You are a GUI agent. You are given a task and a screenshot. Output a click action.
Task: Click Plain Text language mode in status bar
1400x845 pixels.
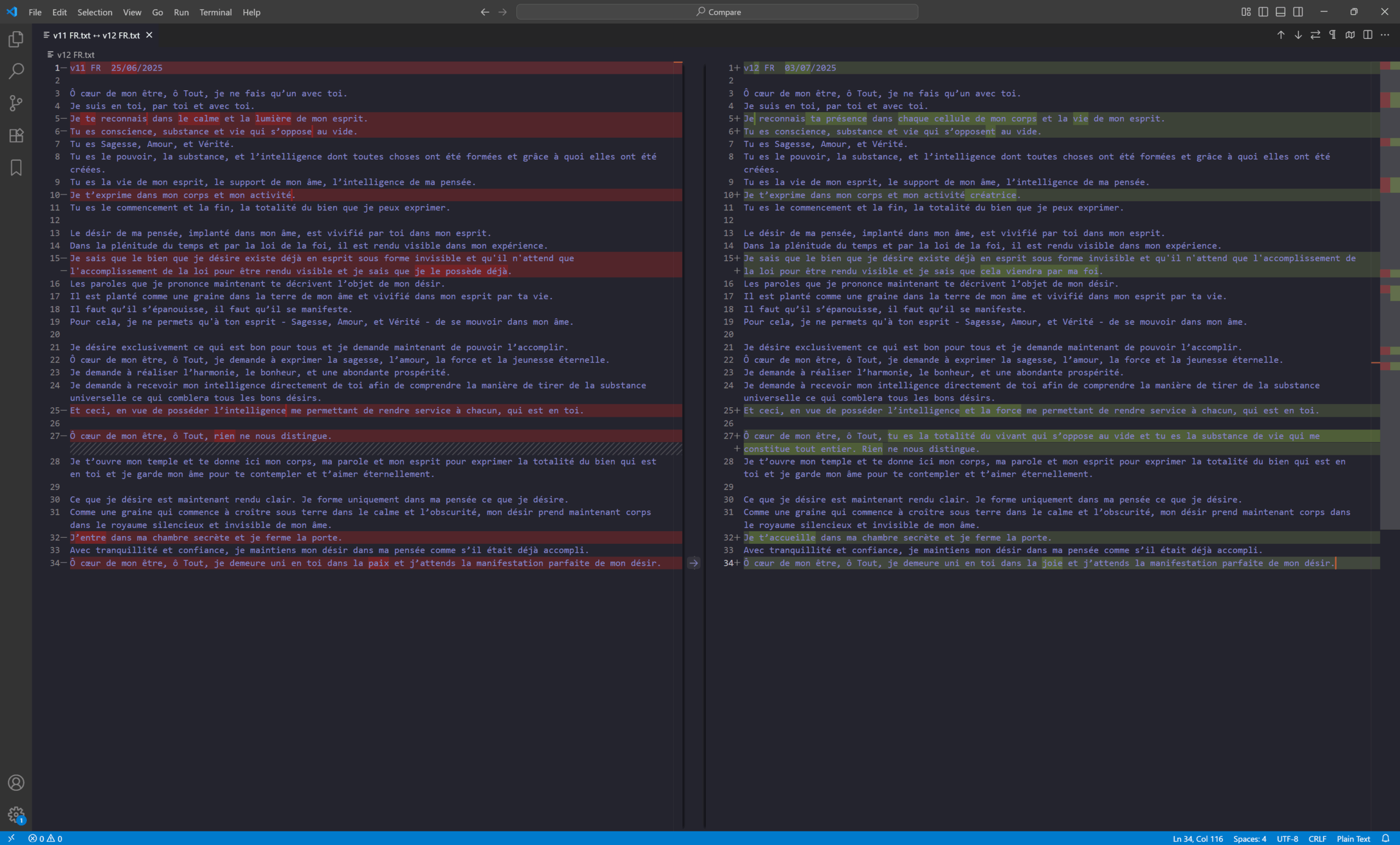1353,839
